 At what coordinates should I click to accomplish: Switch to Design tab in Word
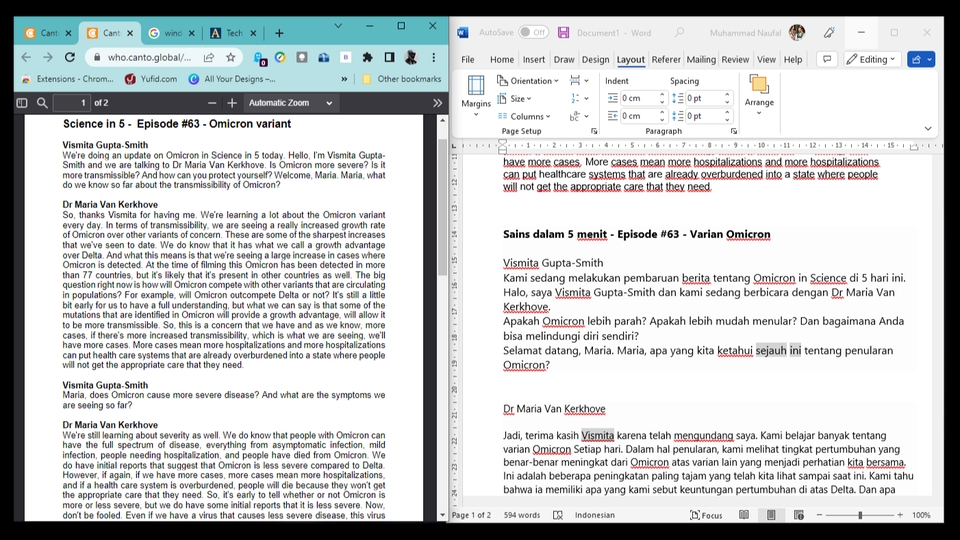595,59
